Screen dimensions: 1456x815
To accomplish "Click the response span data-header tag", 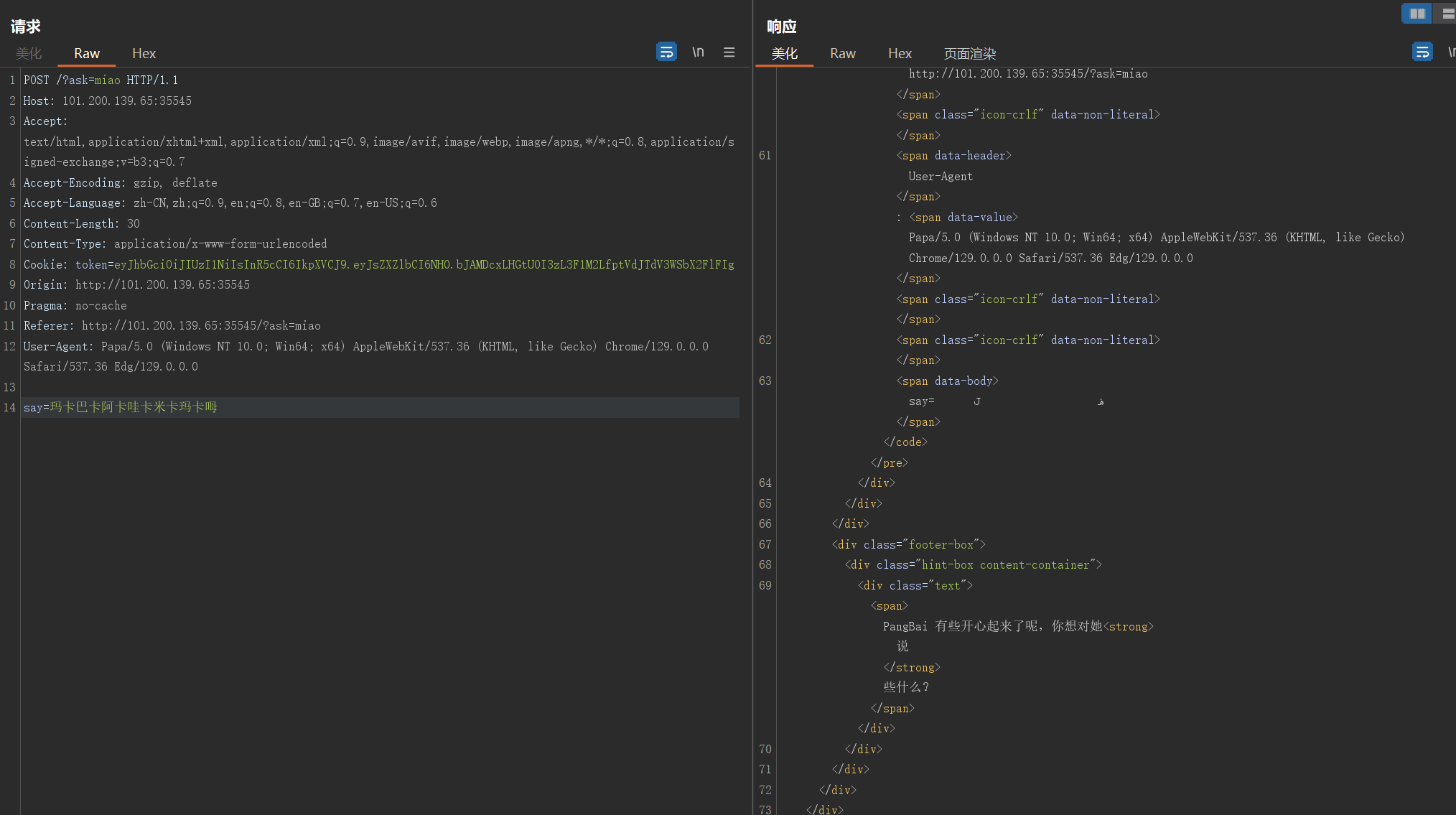I will pos(953,155).
